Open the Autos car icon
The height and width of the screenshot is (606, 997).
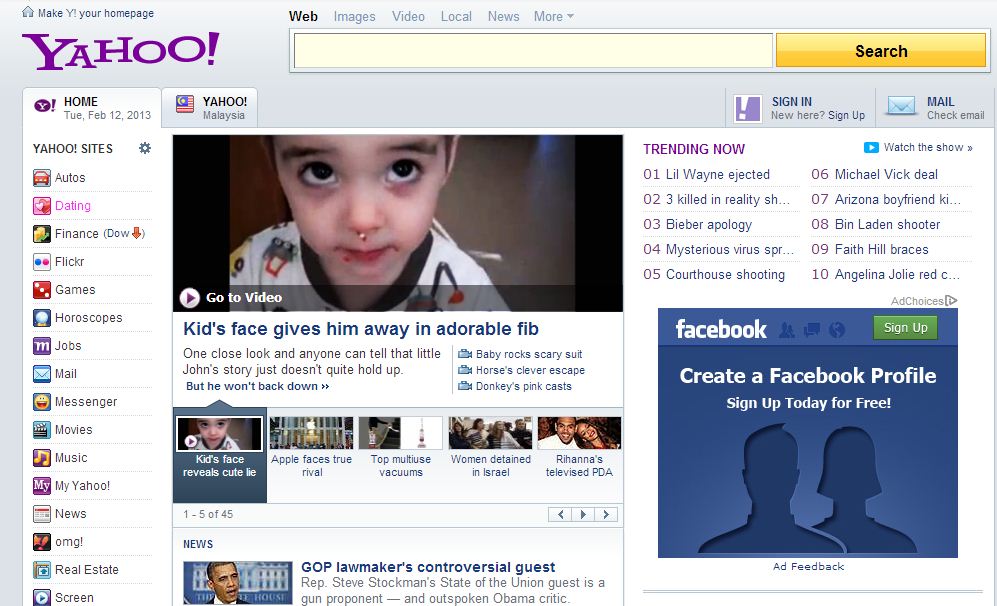pyautogui.click(x=42, y=178)
